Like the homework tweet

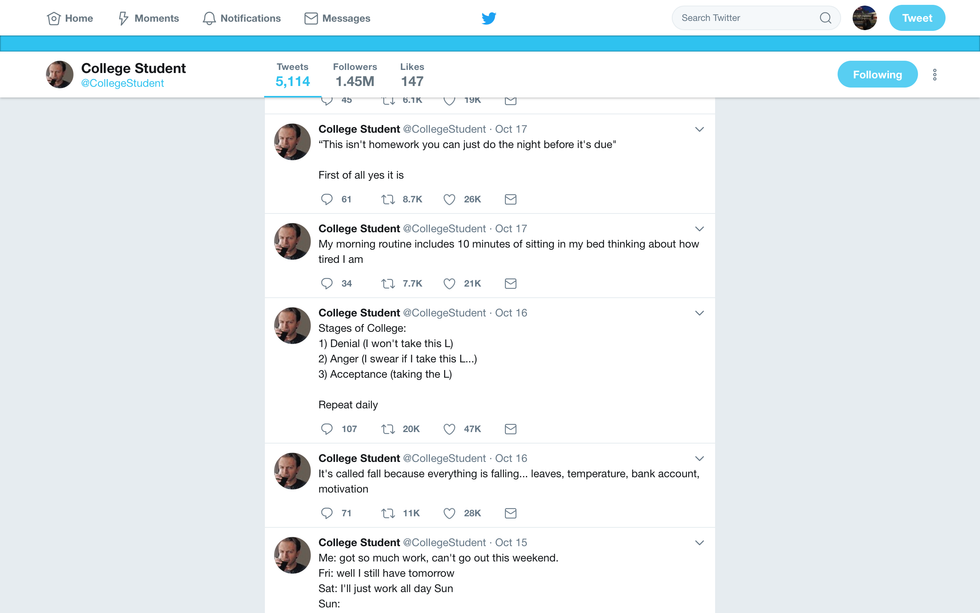pyautogui.click(x=449, y=199)
